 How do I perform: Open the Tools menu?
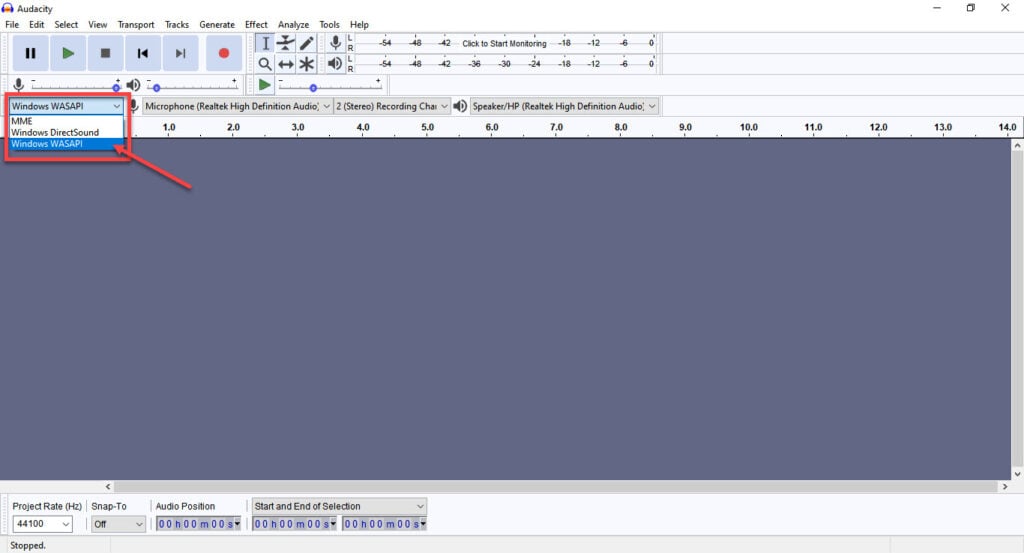pyautogui.click(x=329, y=24)
